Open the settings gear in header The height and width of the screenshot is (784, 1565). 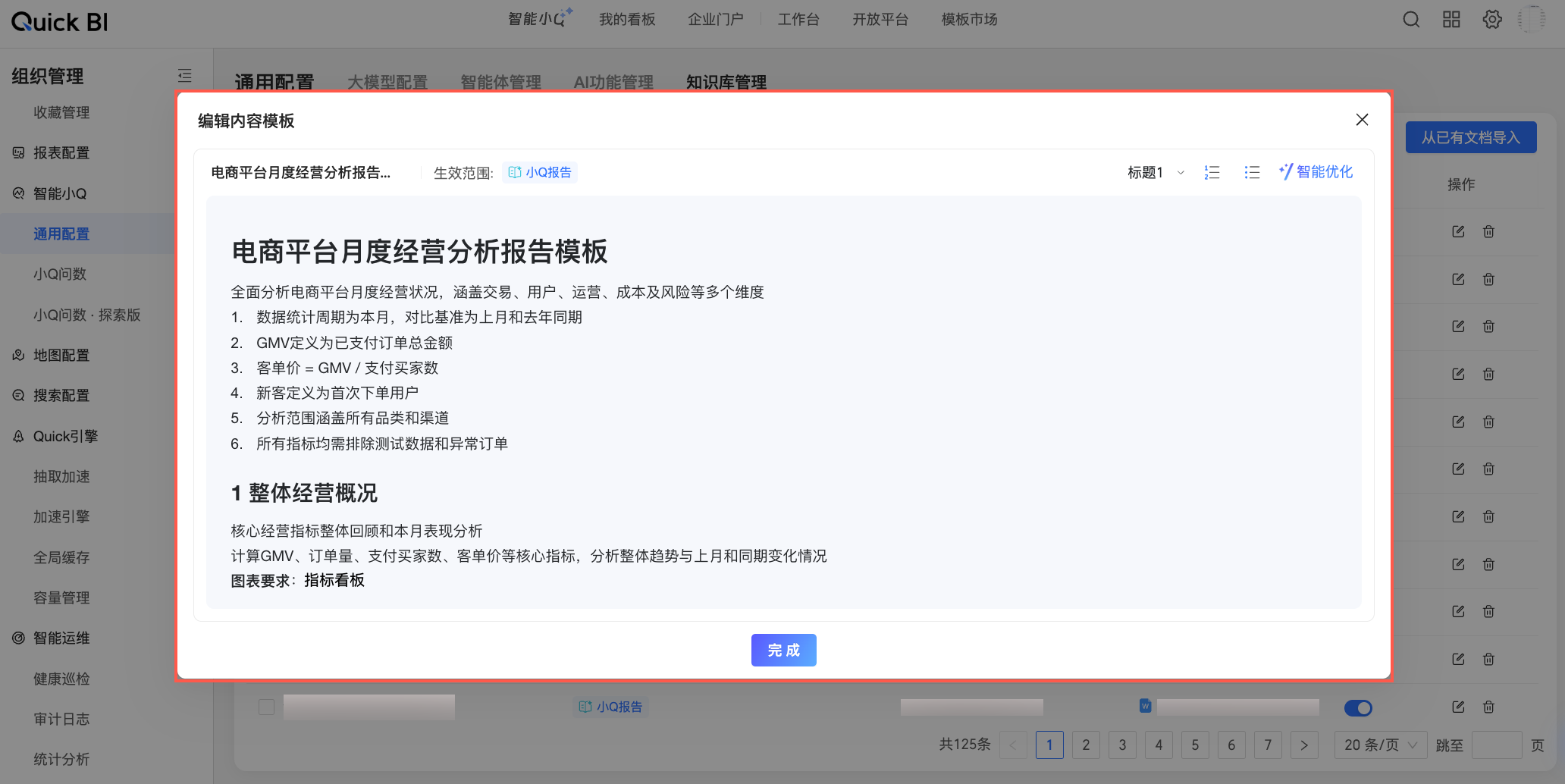1492,20
